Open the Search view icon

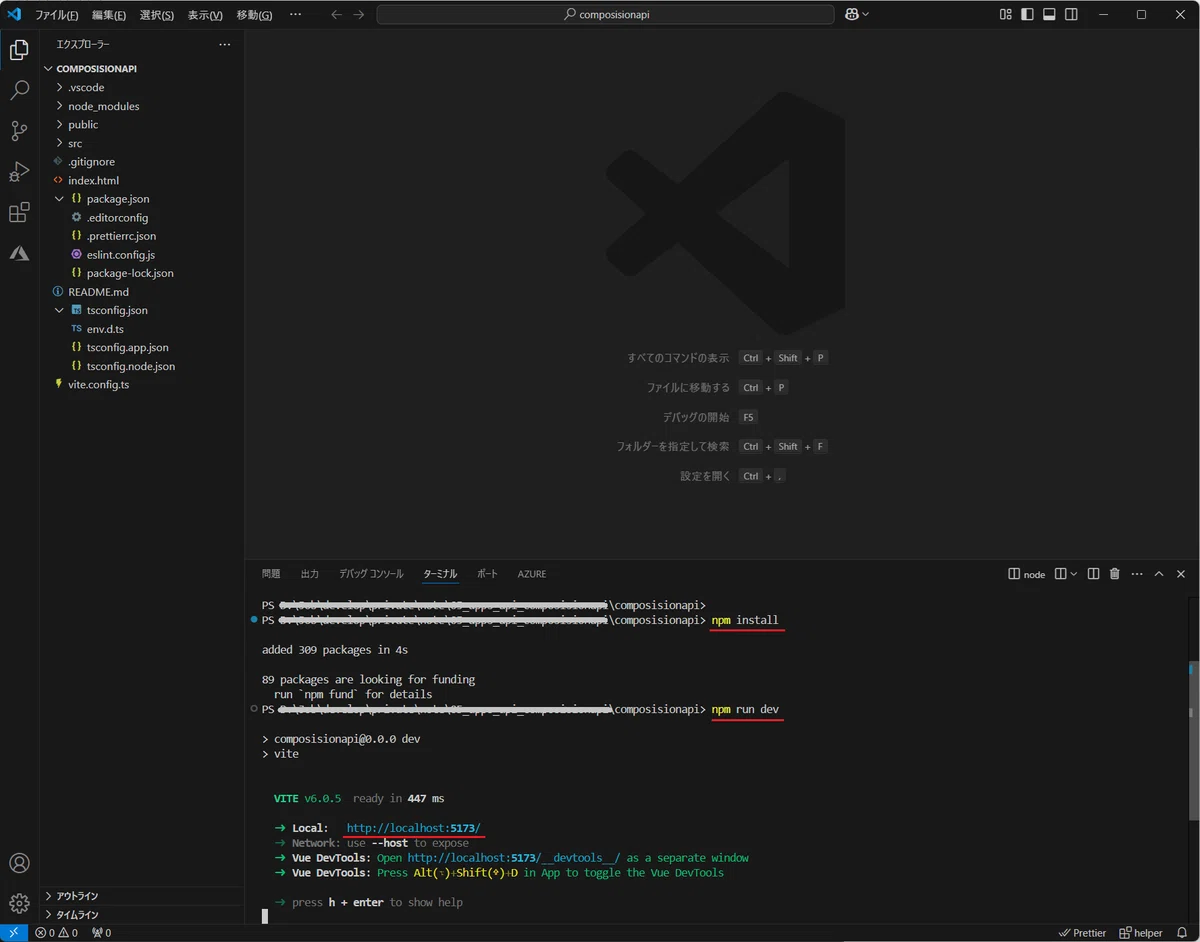click(x=19, y=91)
